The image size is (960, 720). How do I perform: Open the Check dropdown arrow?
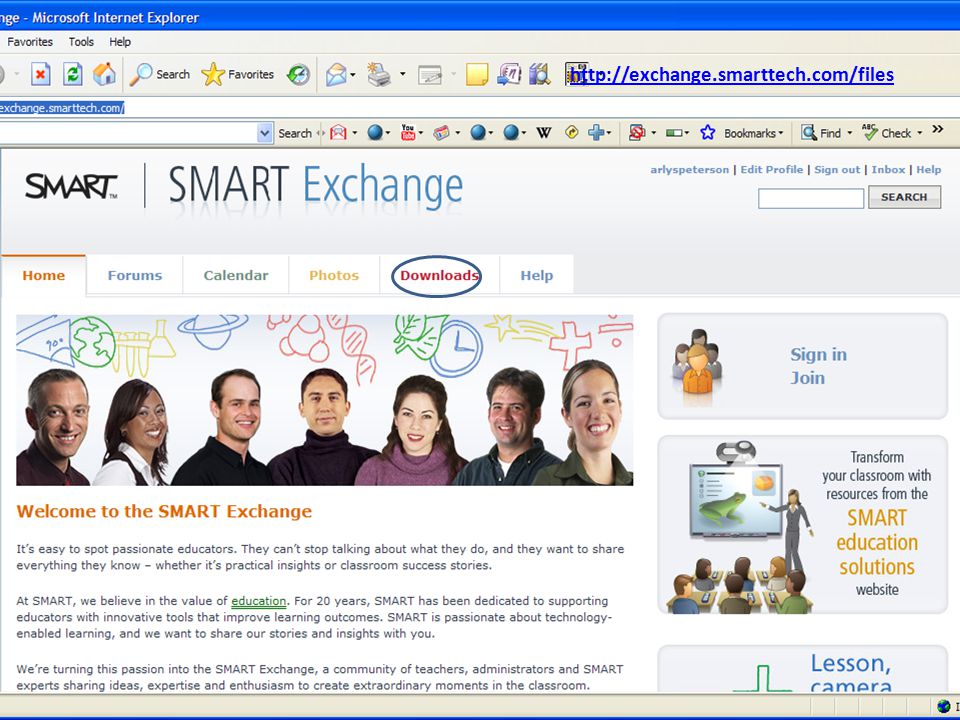(x=920, y=133)
